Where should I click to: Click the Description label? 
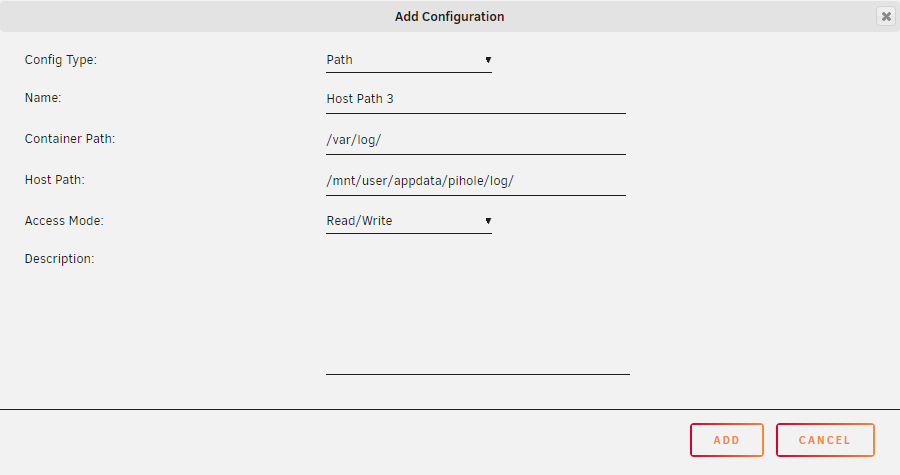60,259
